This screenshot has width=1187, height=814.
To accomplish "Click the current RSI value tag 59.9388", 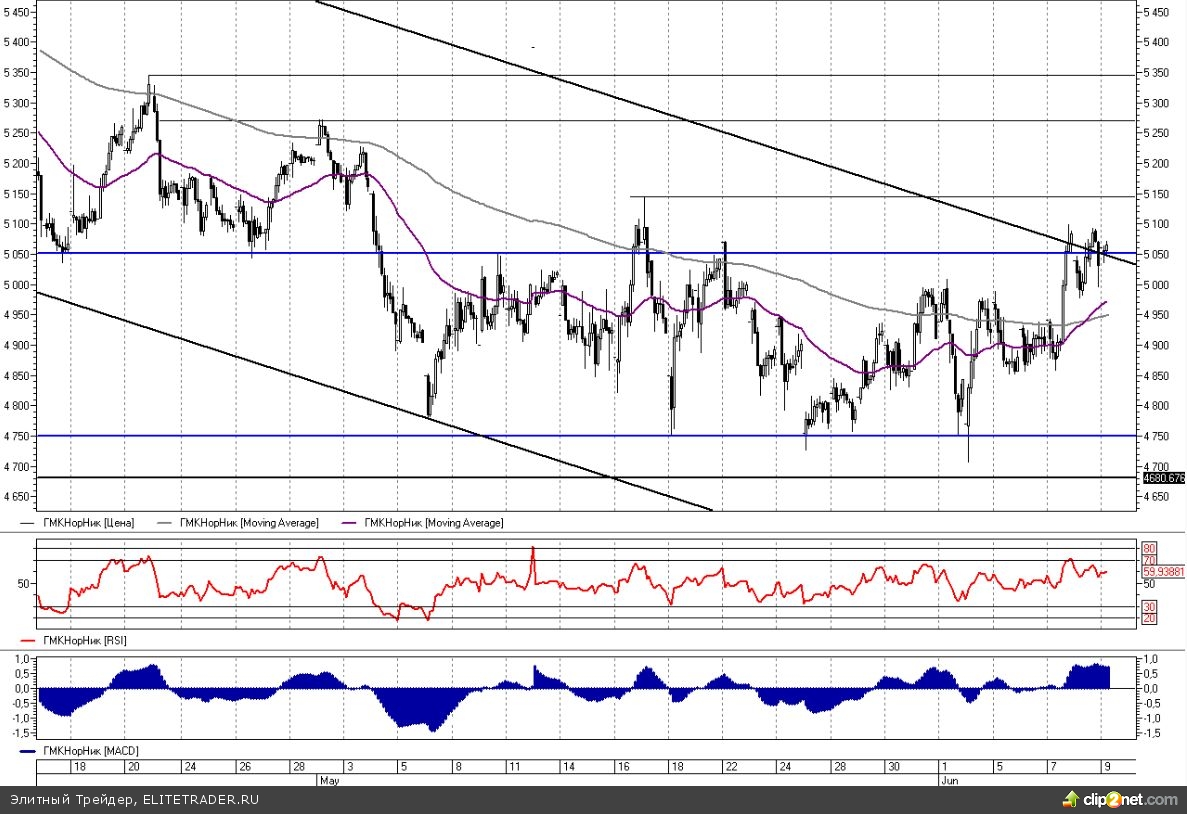I will pyautogui.click(x=1163, y=572).
